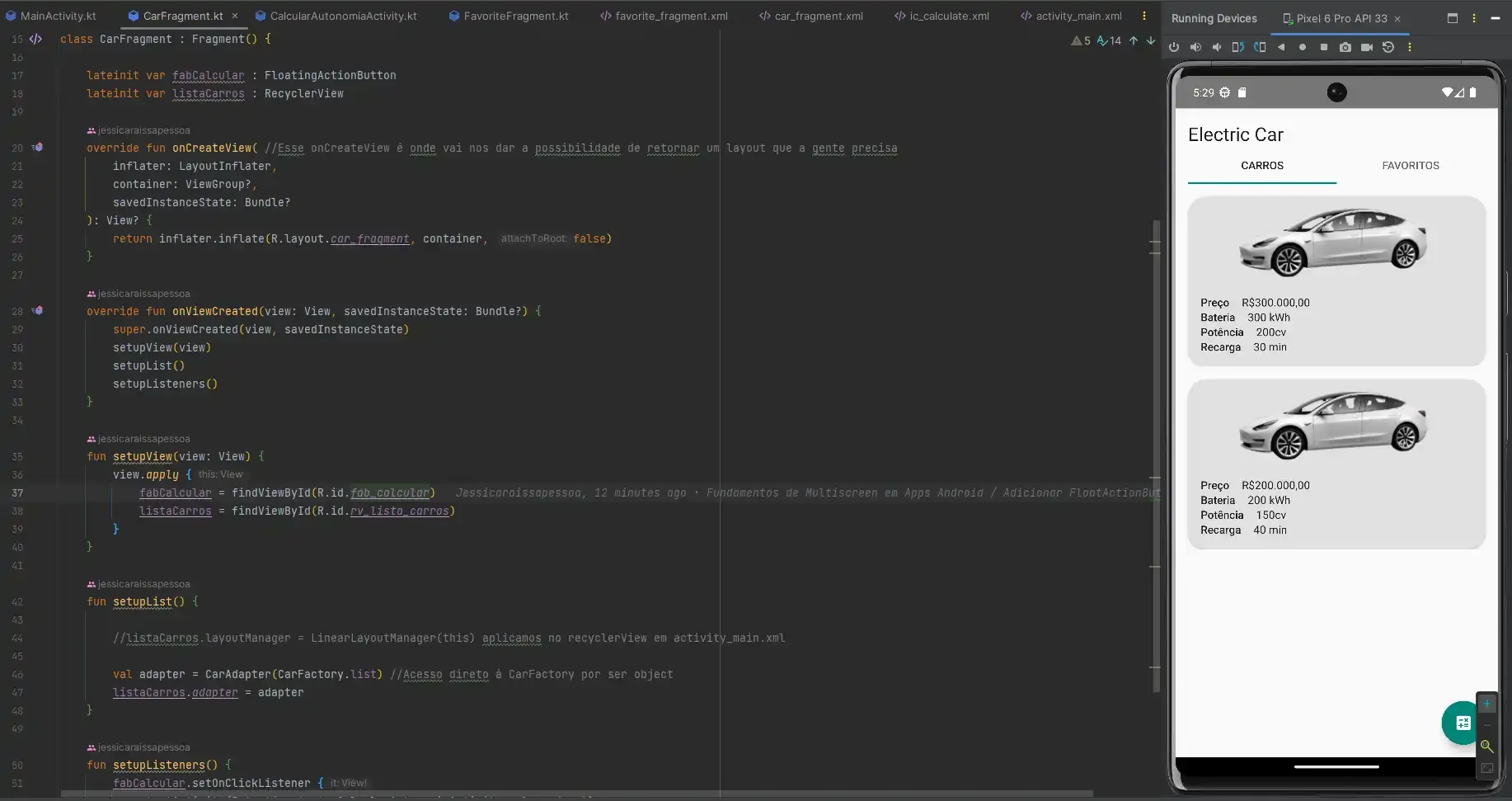Click override gutter icon at onCreateView
This screenshot has height=801, width=1512.
[37, 148]
